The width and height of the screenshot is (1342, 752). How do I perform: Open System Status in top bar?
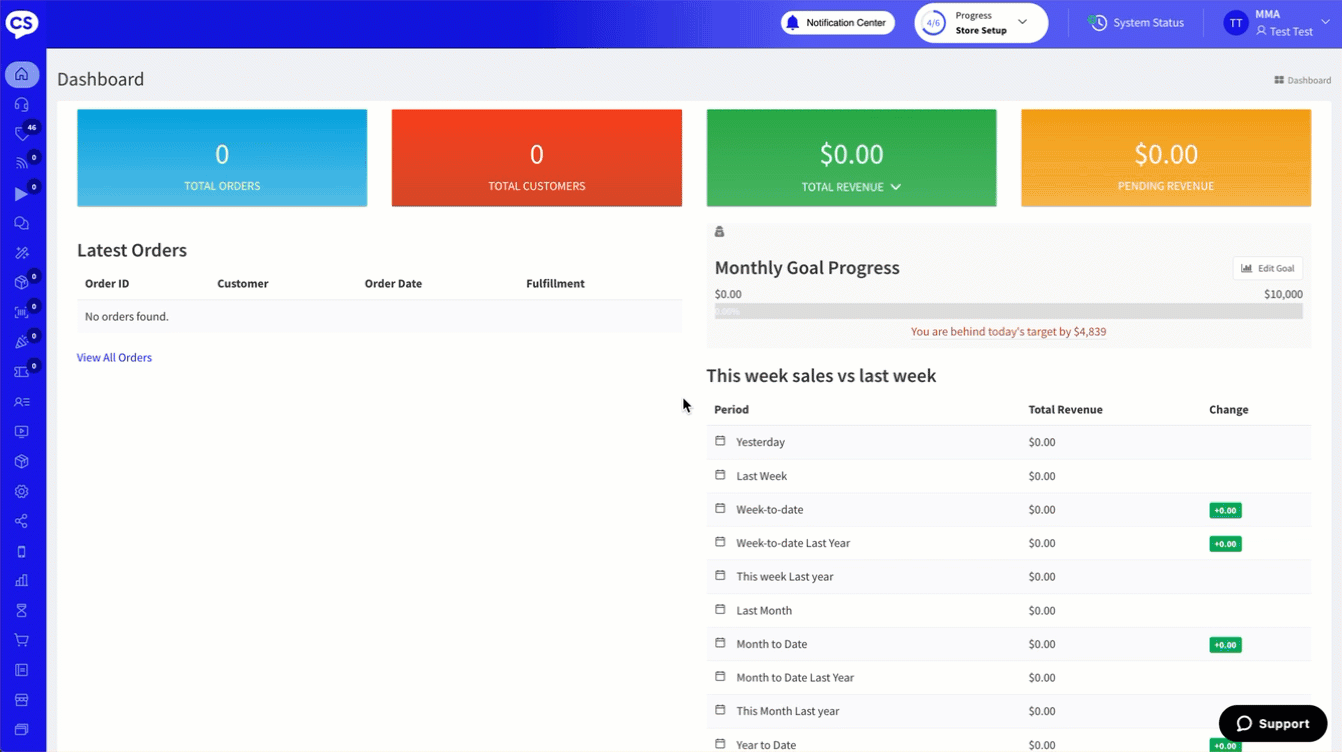[1137, 23]
